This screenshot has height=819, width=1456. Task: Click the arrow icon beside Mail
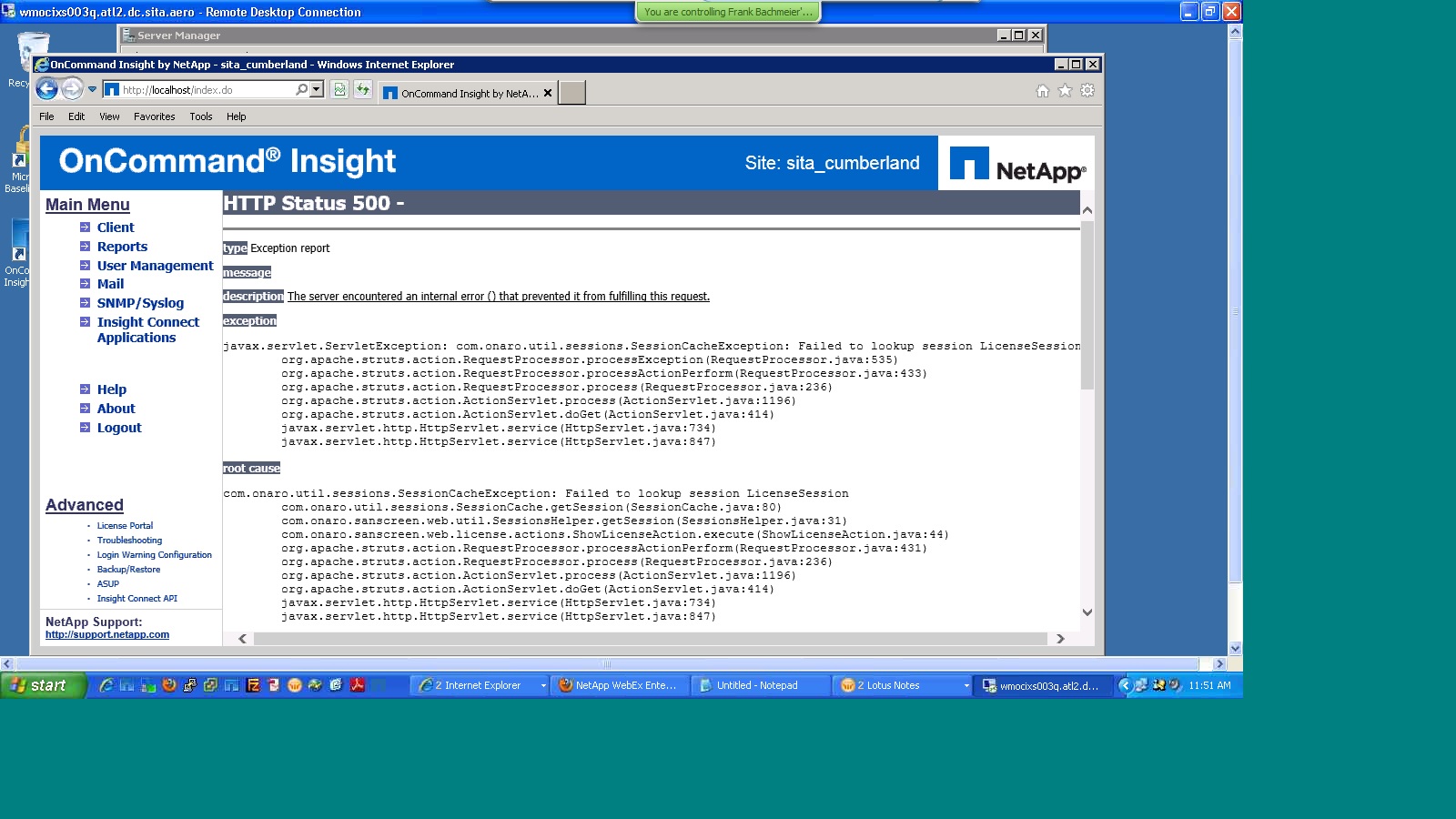(x=85, y=284)
